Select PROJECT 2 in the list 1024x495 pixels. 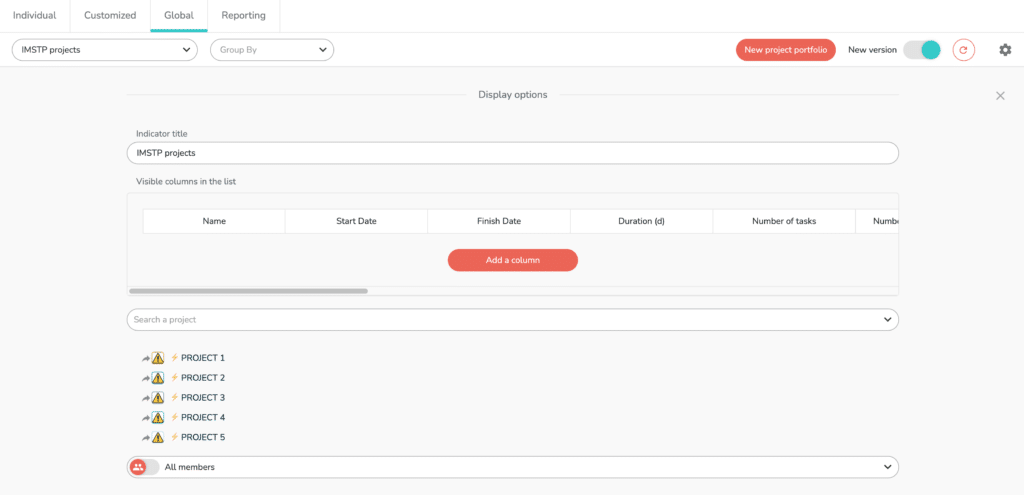click(203, 377)
